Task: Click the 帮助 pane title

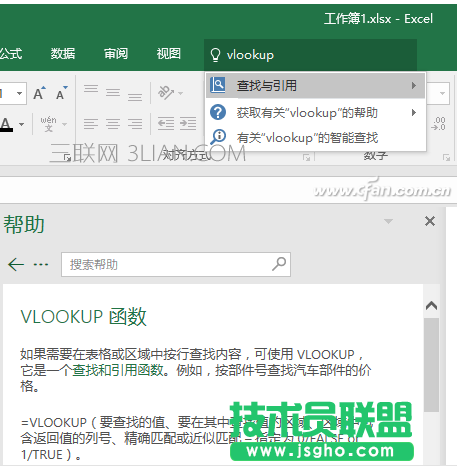Action: pyautogui.click(x=24, y=224)
